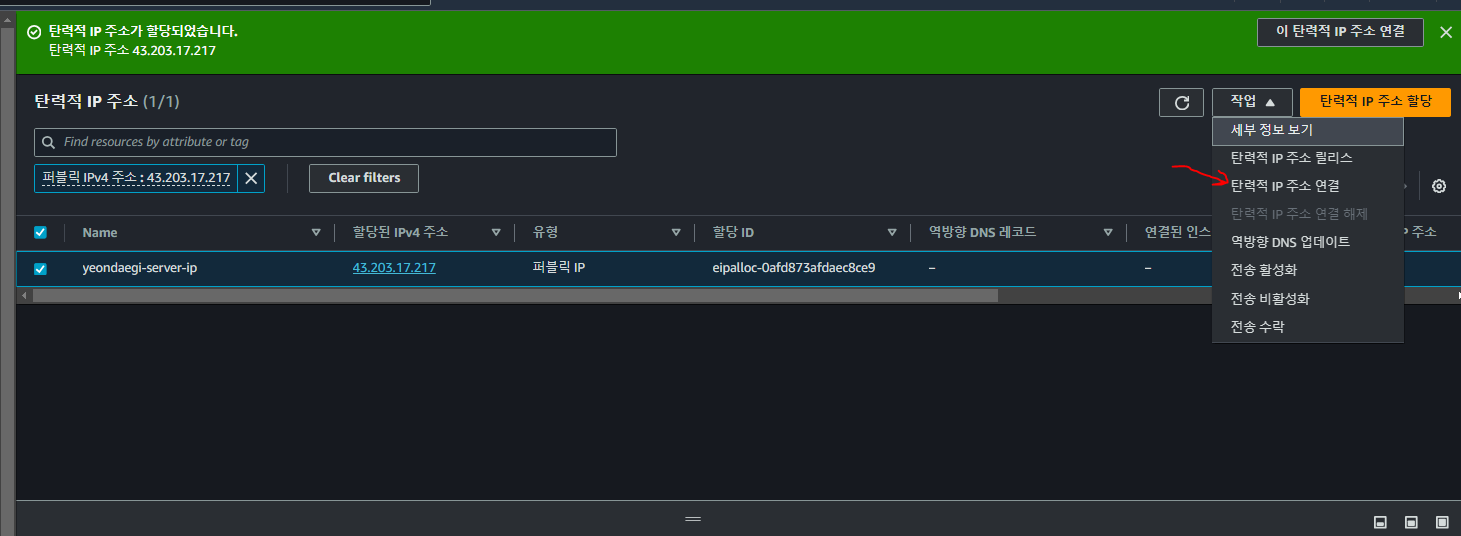Click the Clear filters button

364,178
